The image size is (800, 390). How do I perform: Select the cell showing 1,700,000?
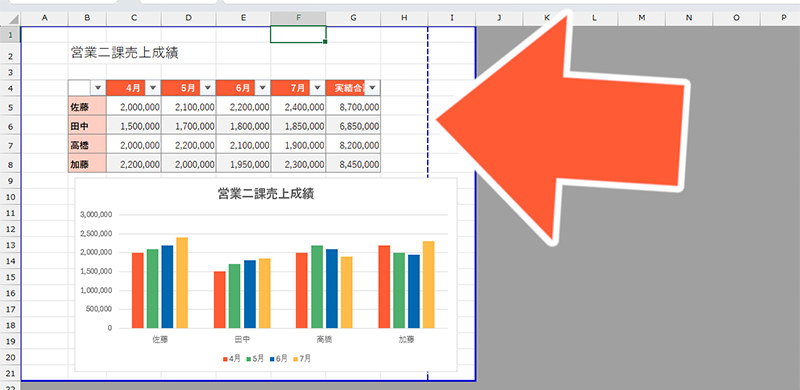(189, 126)
